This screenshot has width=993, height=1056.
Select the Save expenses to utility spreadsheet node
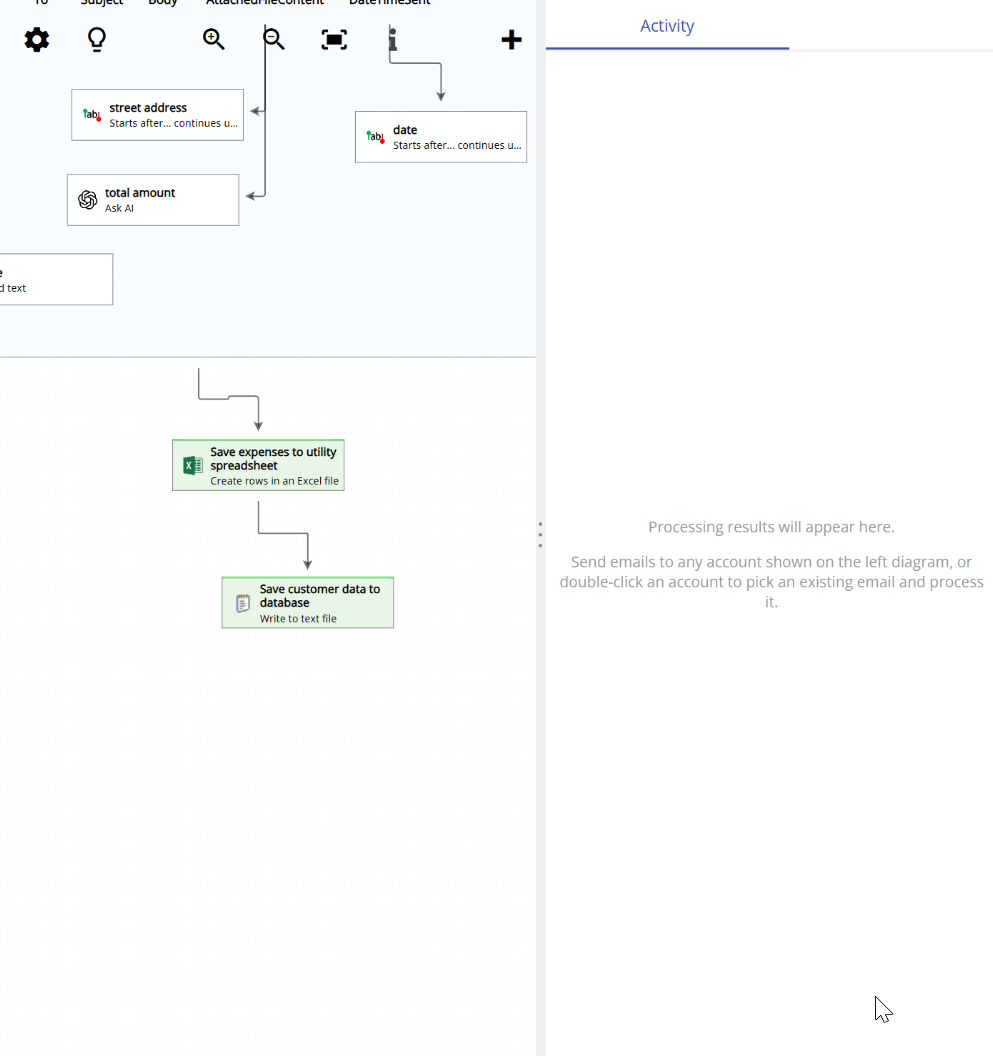258,464
